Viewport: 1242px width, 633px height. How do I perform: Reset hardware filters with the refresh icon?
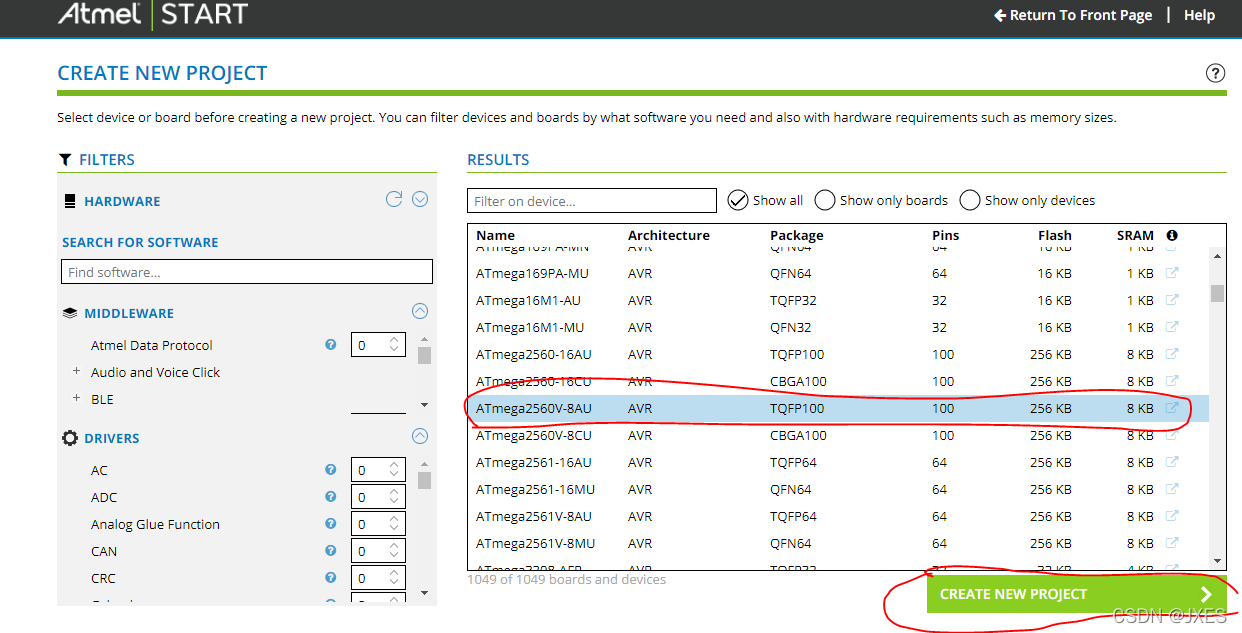click(x=394, y=199)
